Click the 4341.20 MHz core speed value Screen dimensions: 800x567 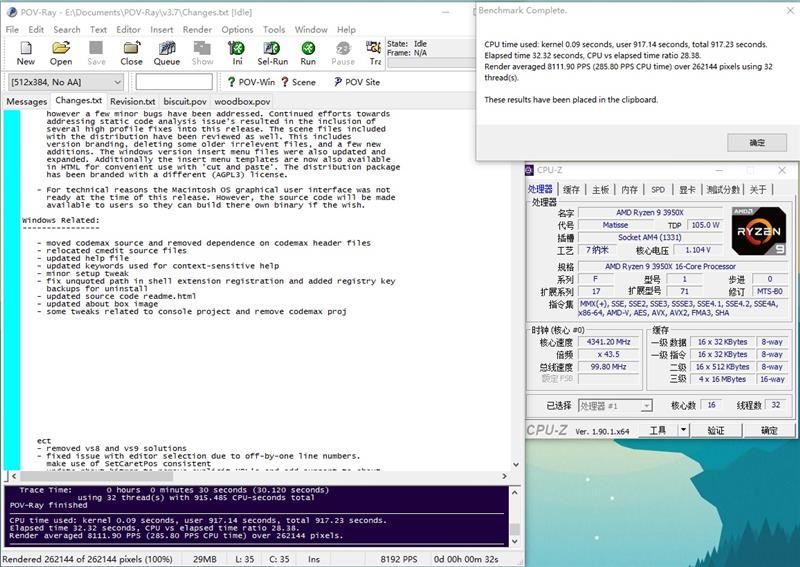(608, 342)
